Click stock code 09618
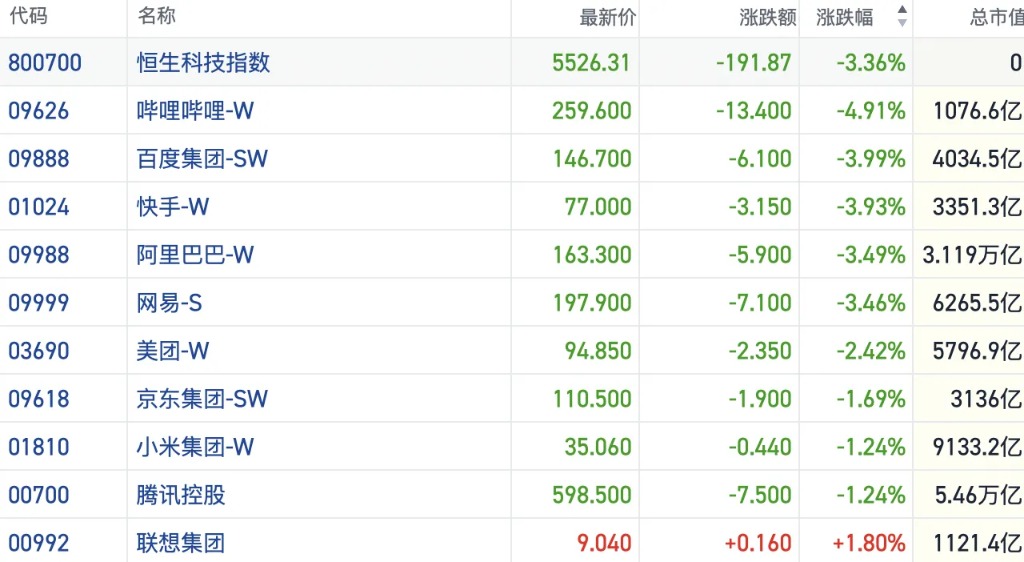Screen dimensions: 1024x562 pos(39,399)
